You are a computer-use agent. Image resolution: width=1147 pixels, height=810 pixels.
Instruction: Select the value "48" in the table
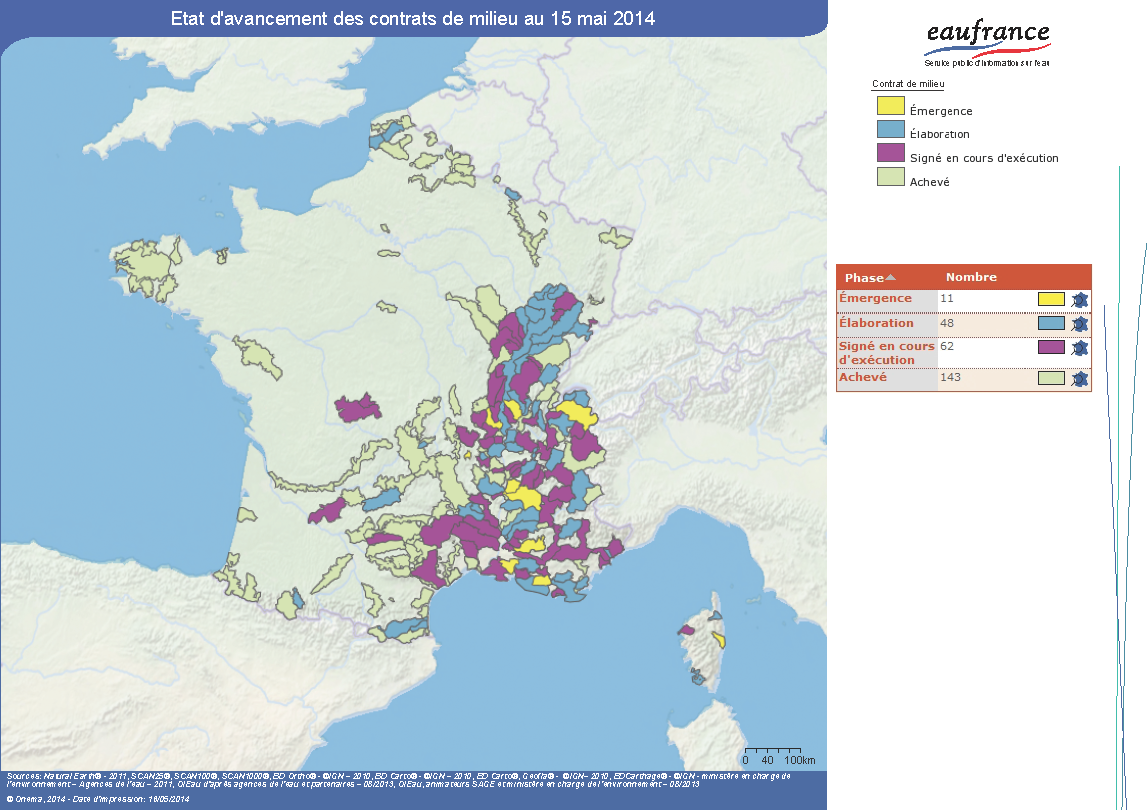(947, 323)
